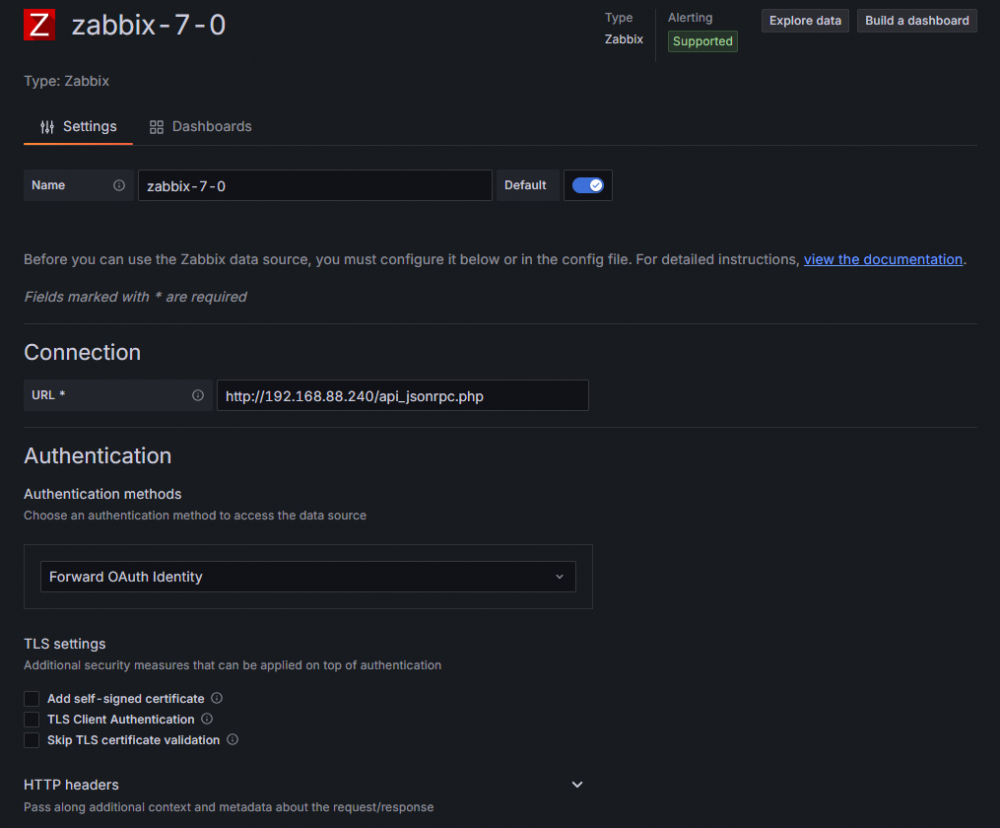Viewport: 1000px width, 828px height.
Task: Click the HTTP headers heading text
Action: tap(71, 785)
